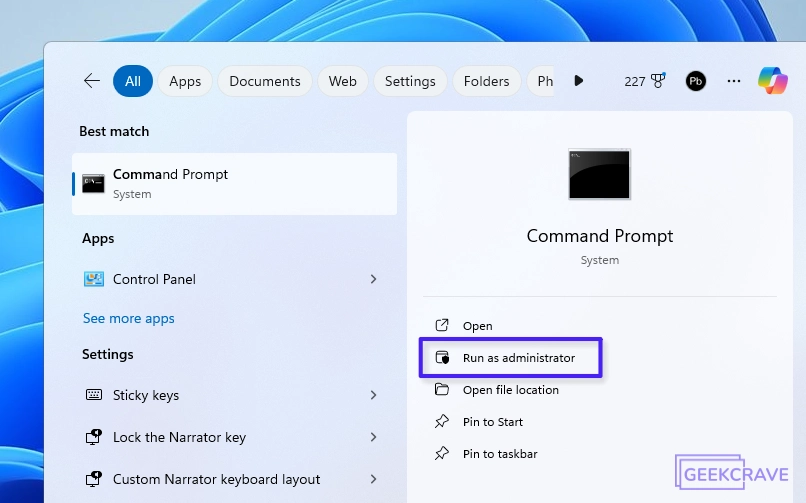Follow the See more apps link
This screenshot has width=806, height=503.
129,319
